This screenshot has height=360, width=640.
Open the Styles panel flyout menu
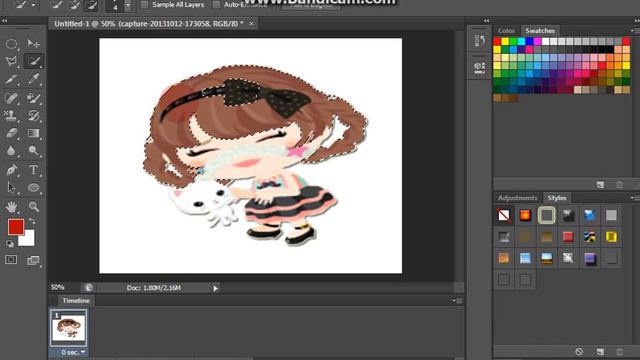click(634, 198)
